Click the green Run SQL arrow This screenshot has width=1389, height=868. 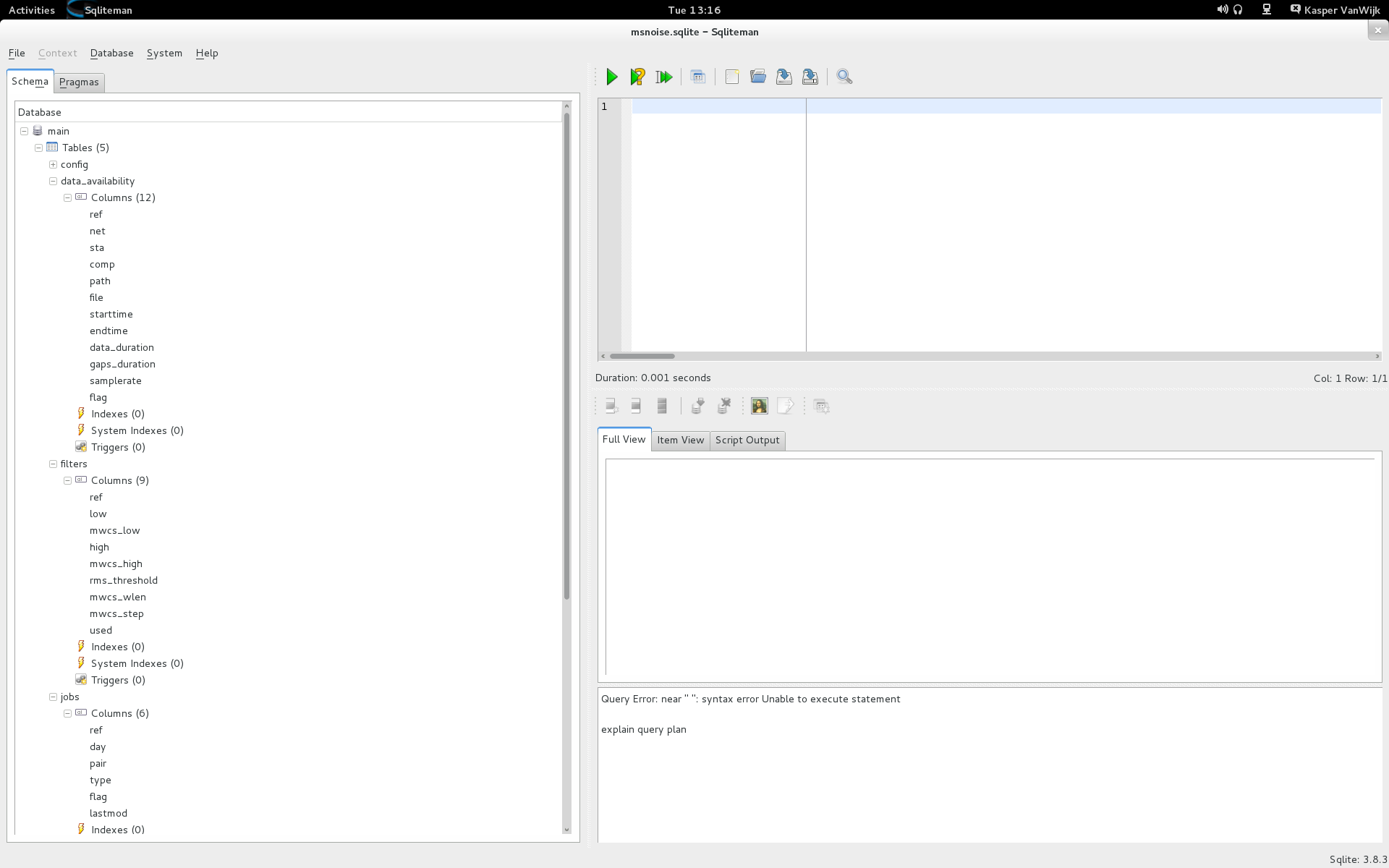612,77
